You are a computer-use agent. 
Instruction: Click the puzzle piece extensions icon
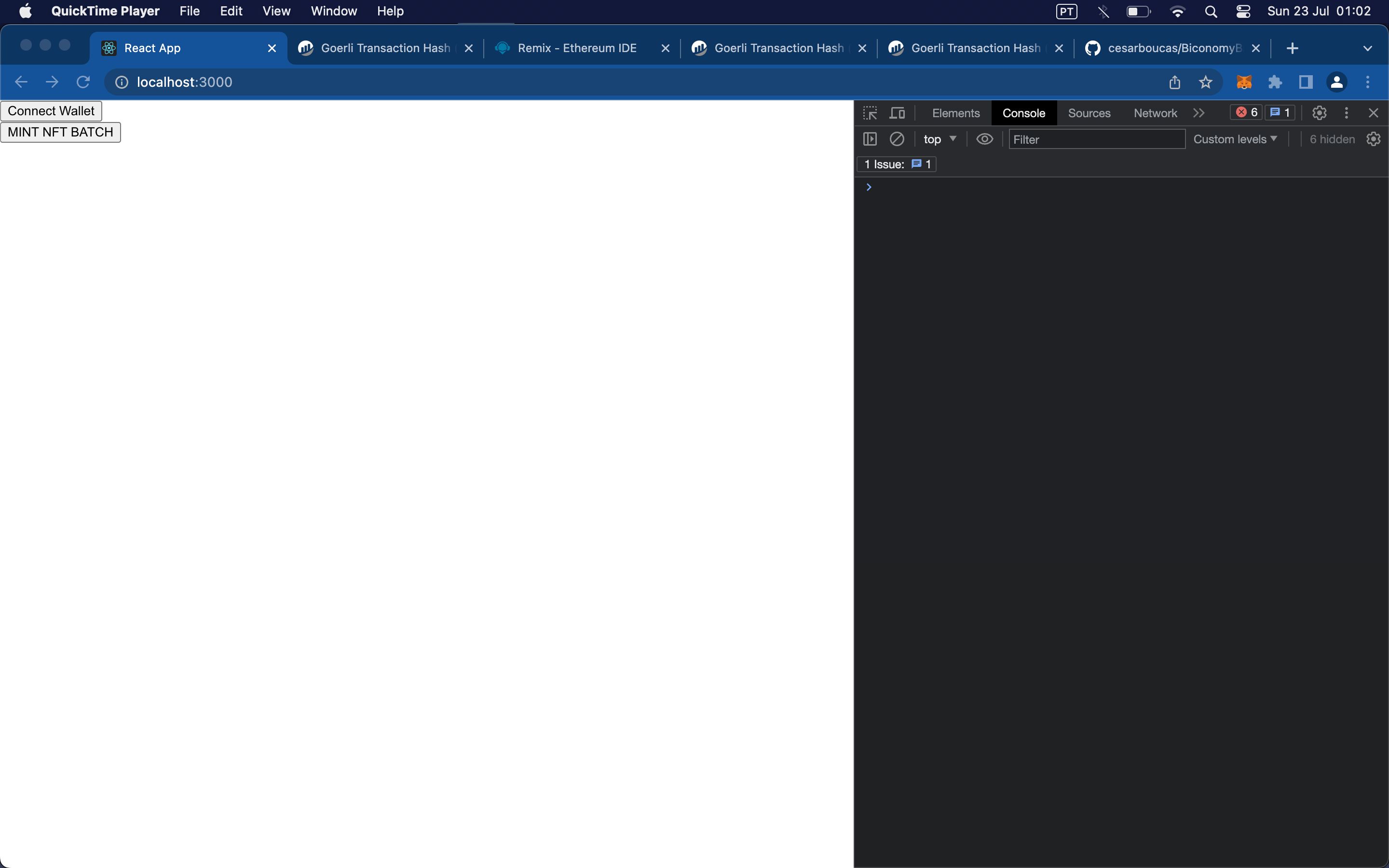pyautogui.click(x=1275, y=82)
